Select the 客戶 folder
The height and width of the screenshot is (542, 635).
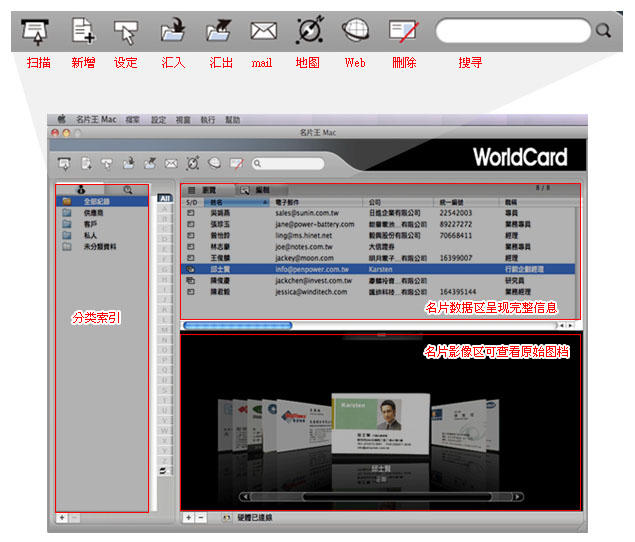click(x=102, y=224)
